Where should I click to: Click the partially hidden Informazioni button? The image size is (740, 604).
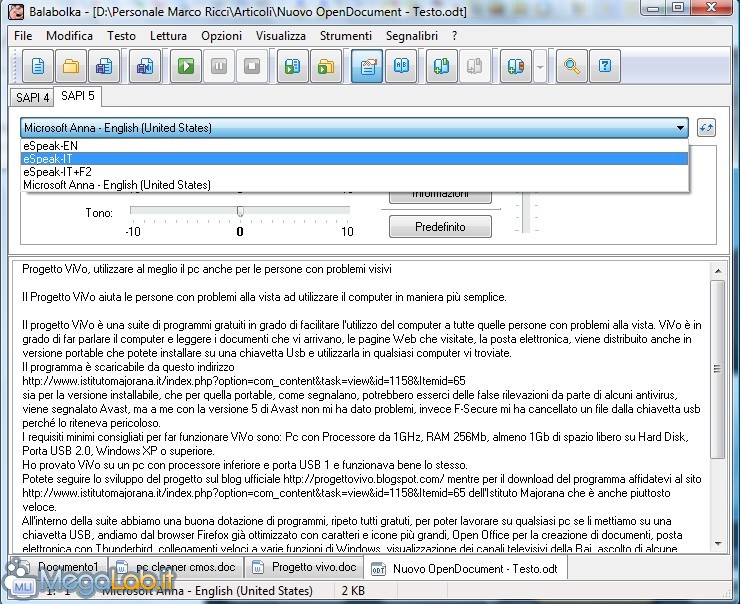tap(440, 197)
